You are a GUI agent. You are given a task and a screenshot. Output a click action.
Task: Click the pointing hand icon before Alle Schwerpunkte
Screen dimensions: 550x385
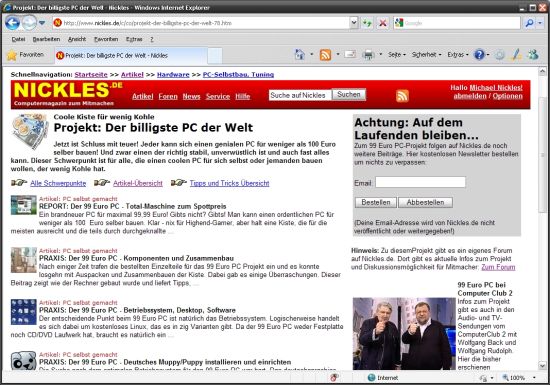(19, 183)
